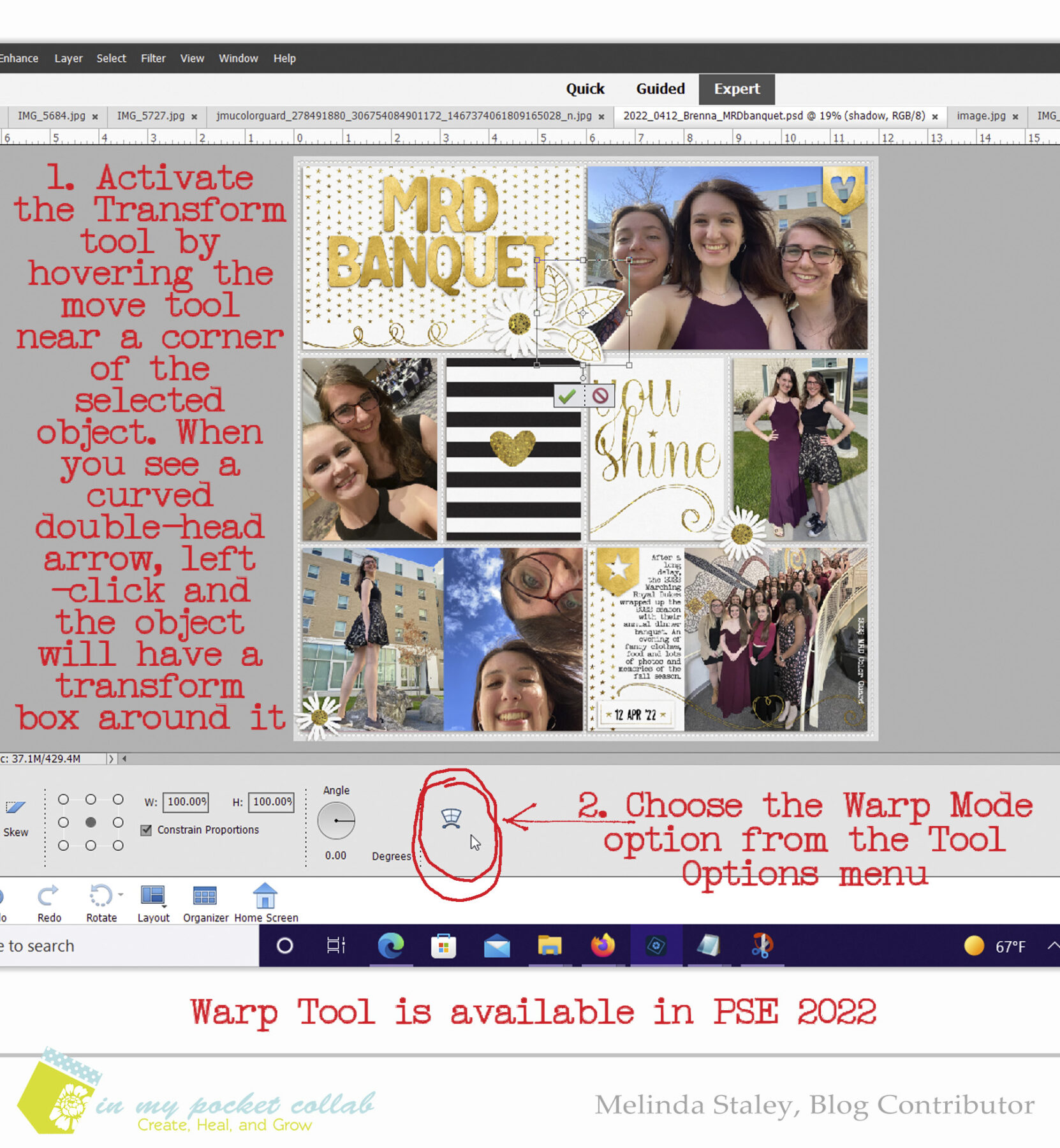1060x1148 pixels.
Task: Click the Rotate icon
Action: tap(99, 896)
